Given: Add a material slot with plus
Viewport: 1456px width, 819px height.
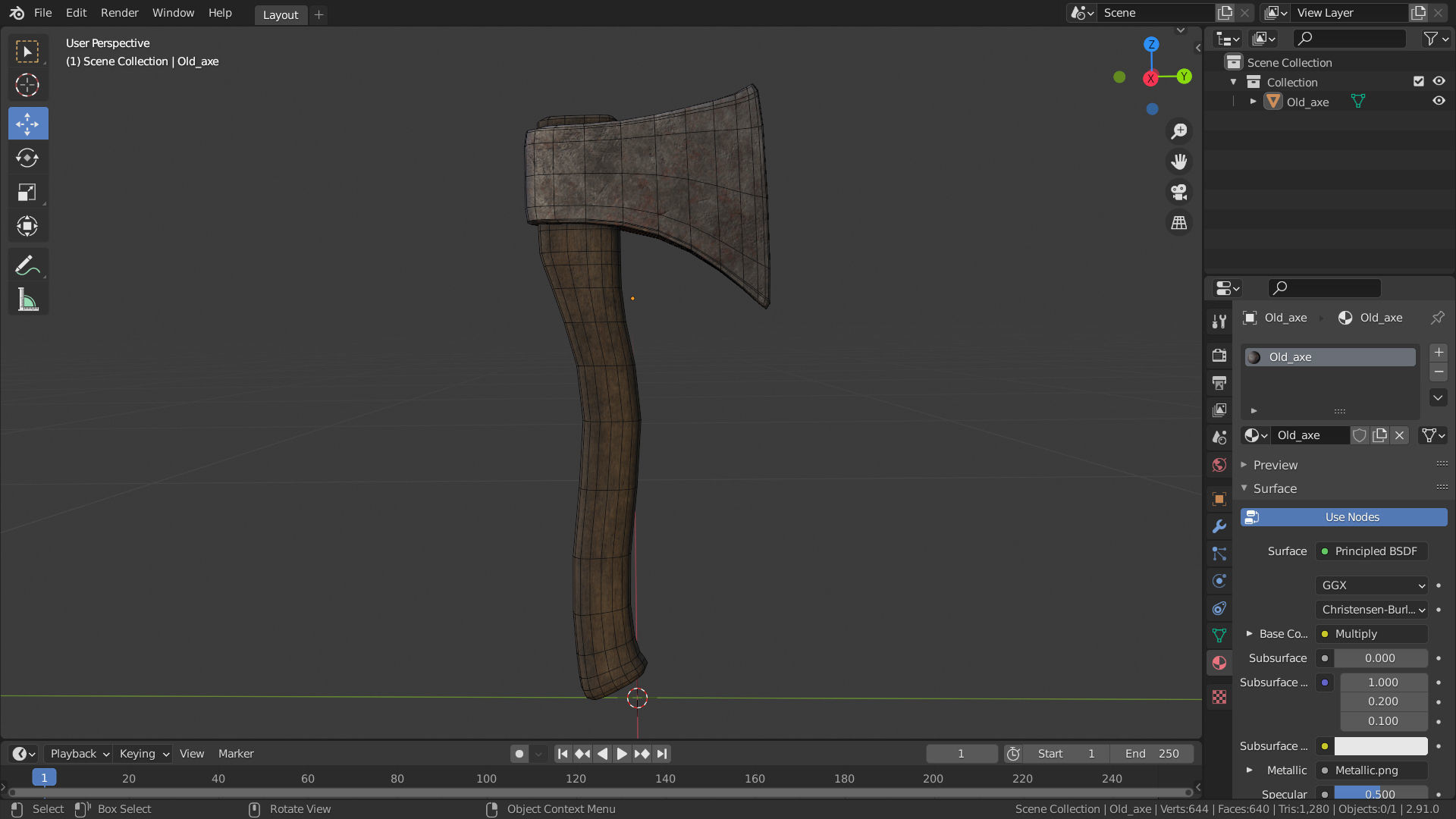Looking at the screenshot, I should coord(1439,353).
